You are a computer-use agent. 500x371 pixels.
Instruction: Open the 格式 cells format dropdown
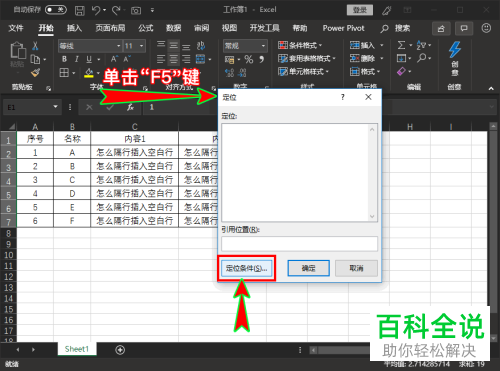(365, 71)
